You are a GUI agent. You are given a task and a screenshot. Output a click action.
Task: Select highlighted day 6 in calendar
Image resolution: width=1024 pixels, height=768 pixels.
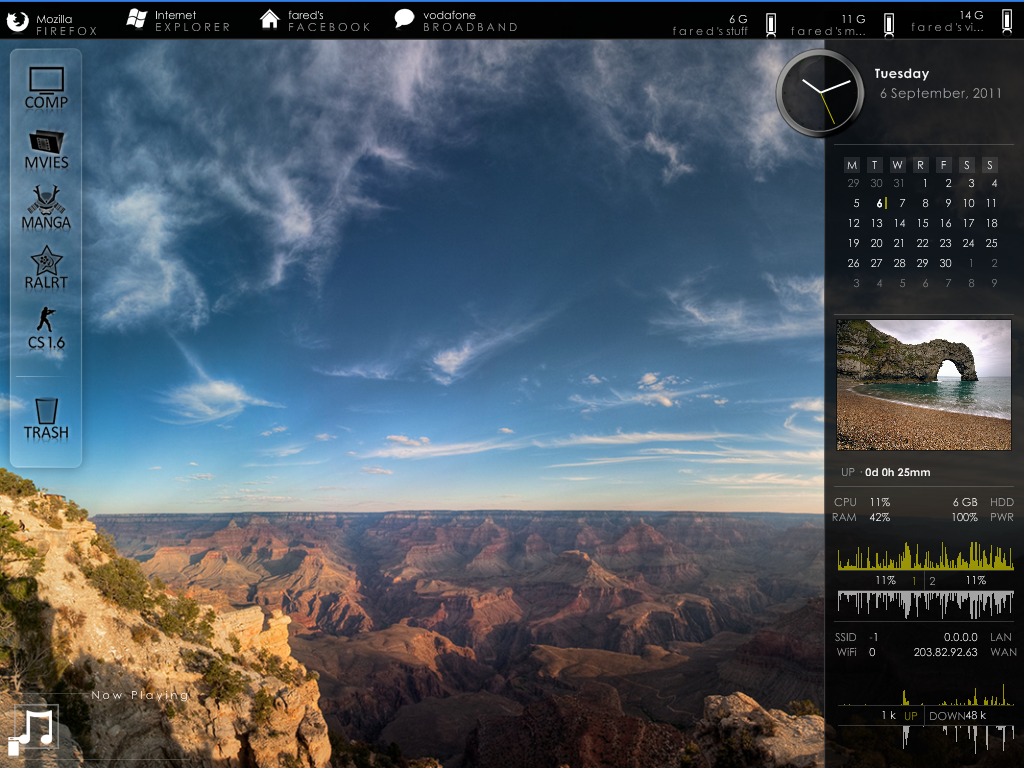click(x=877, y=203)
